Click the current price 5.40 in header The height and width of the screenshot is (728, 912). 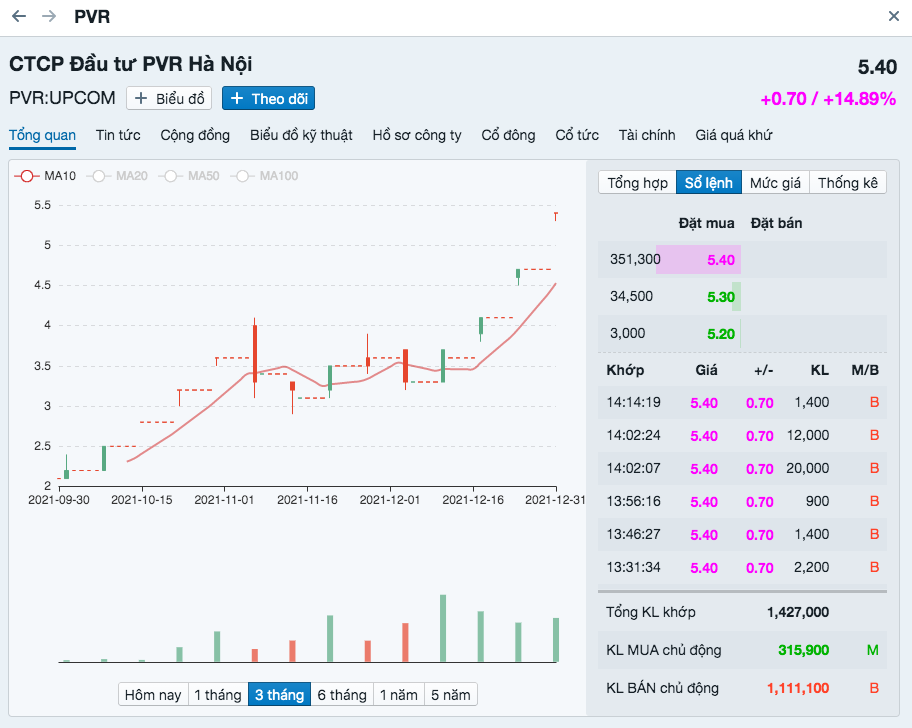[x=877, y=67]
